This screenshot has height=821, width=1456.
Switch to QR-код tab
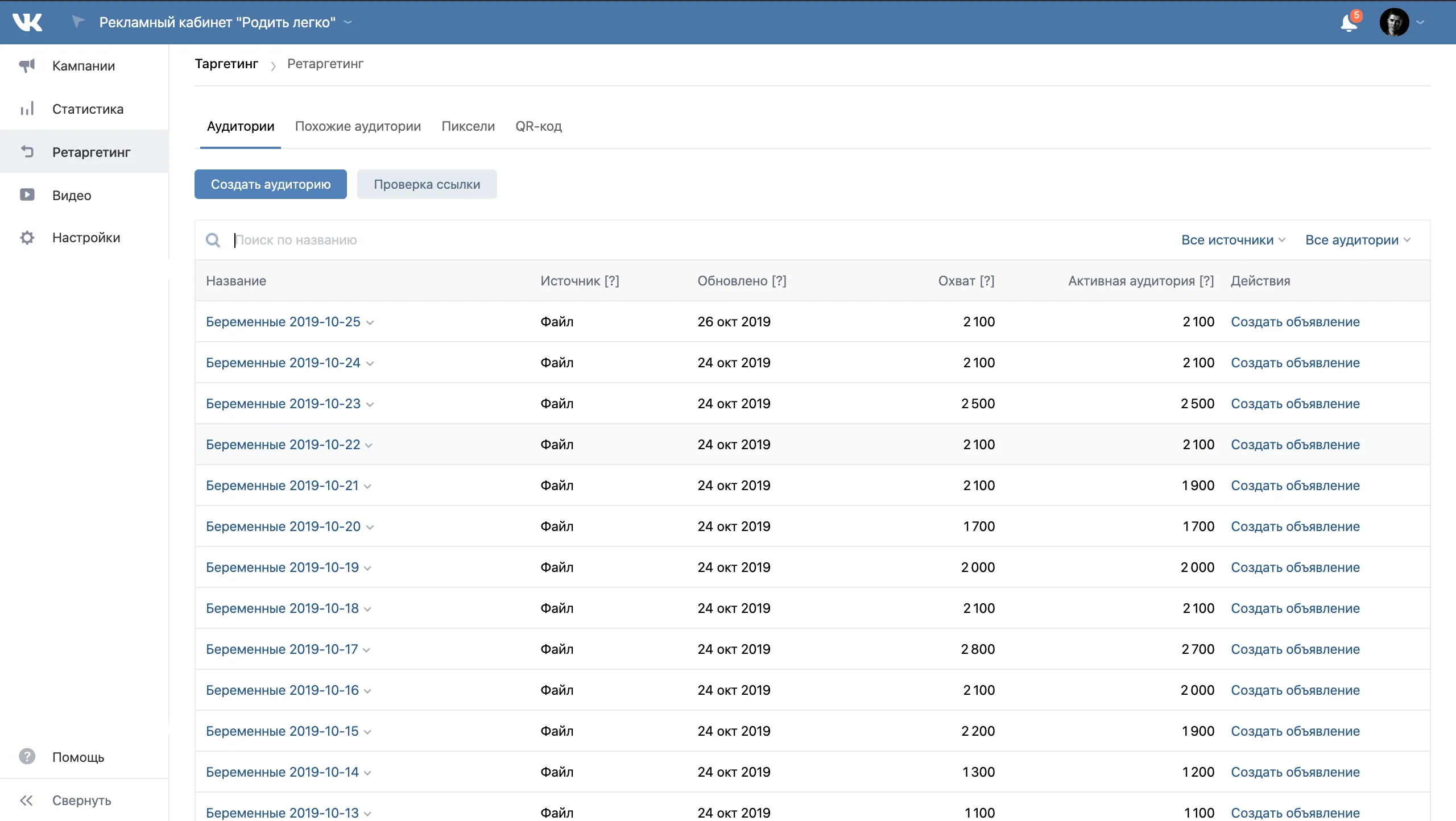click(x=538, y=126)
